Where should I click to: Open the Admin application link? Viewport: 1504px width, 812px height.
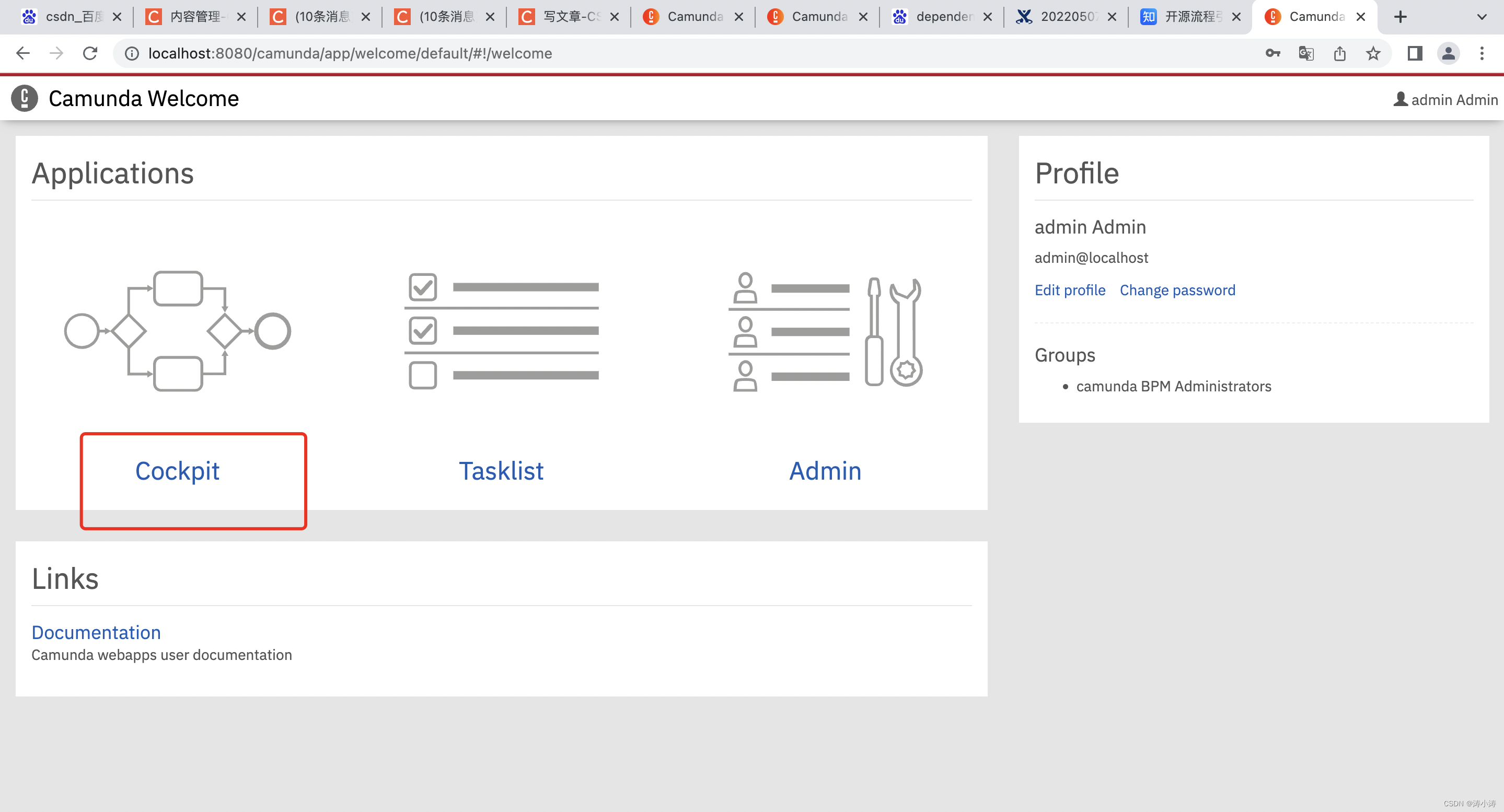(826, 471)
